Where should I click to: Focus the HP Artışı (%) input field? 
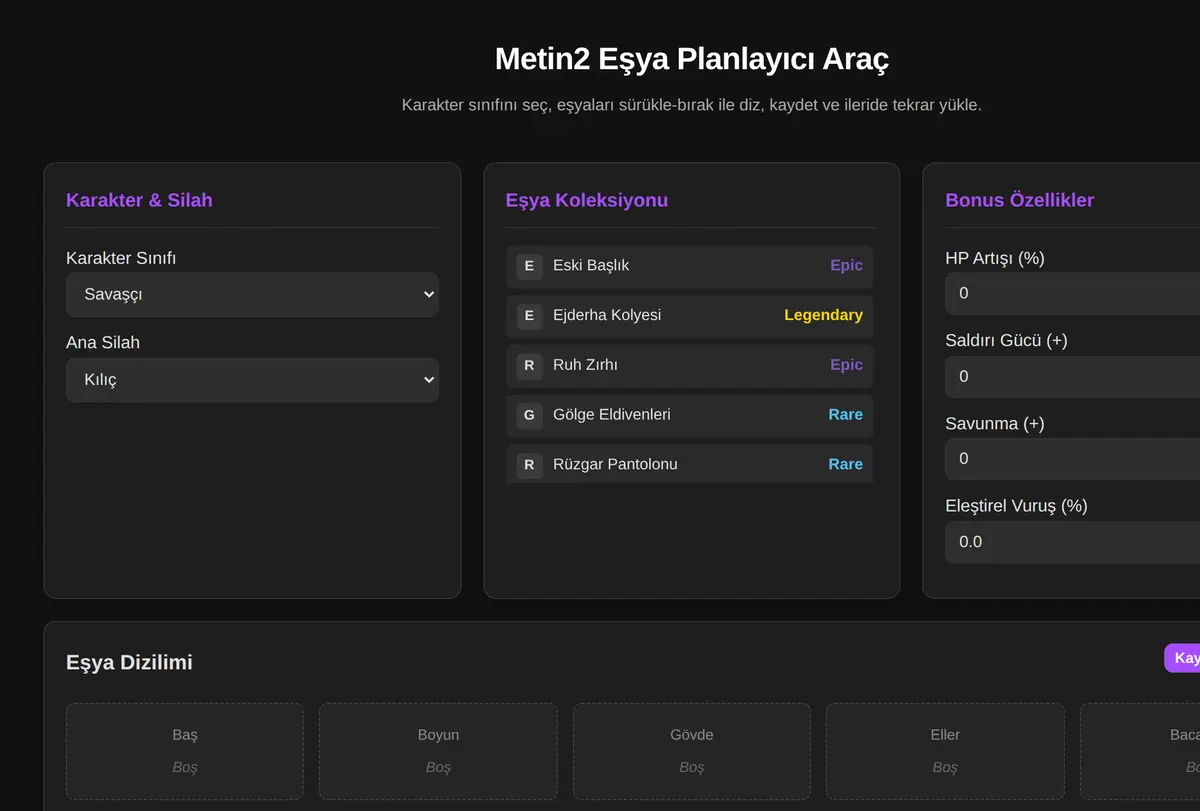(1072, 293)
